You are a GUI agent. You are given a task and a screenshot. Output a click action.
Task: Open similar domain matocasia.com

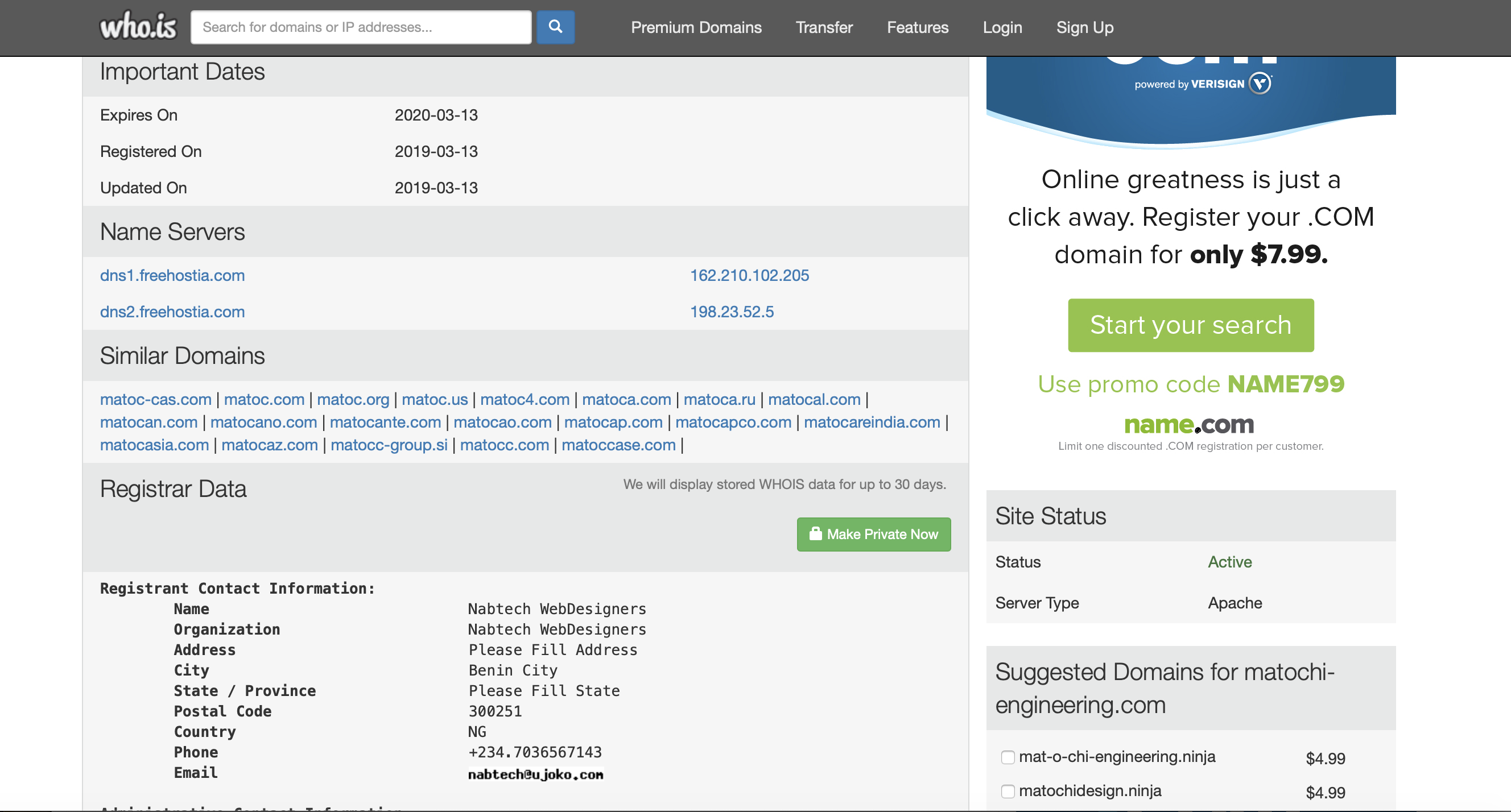[x=154, y=445]
